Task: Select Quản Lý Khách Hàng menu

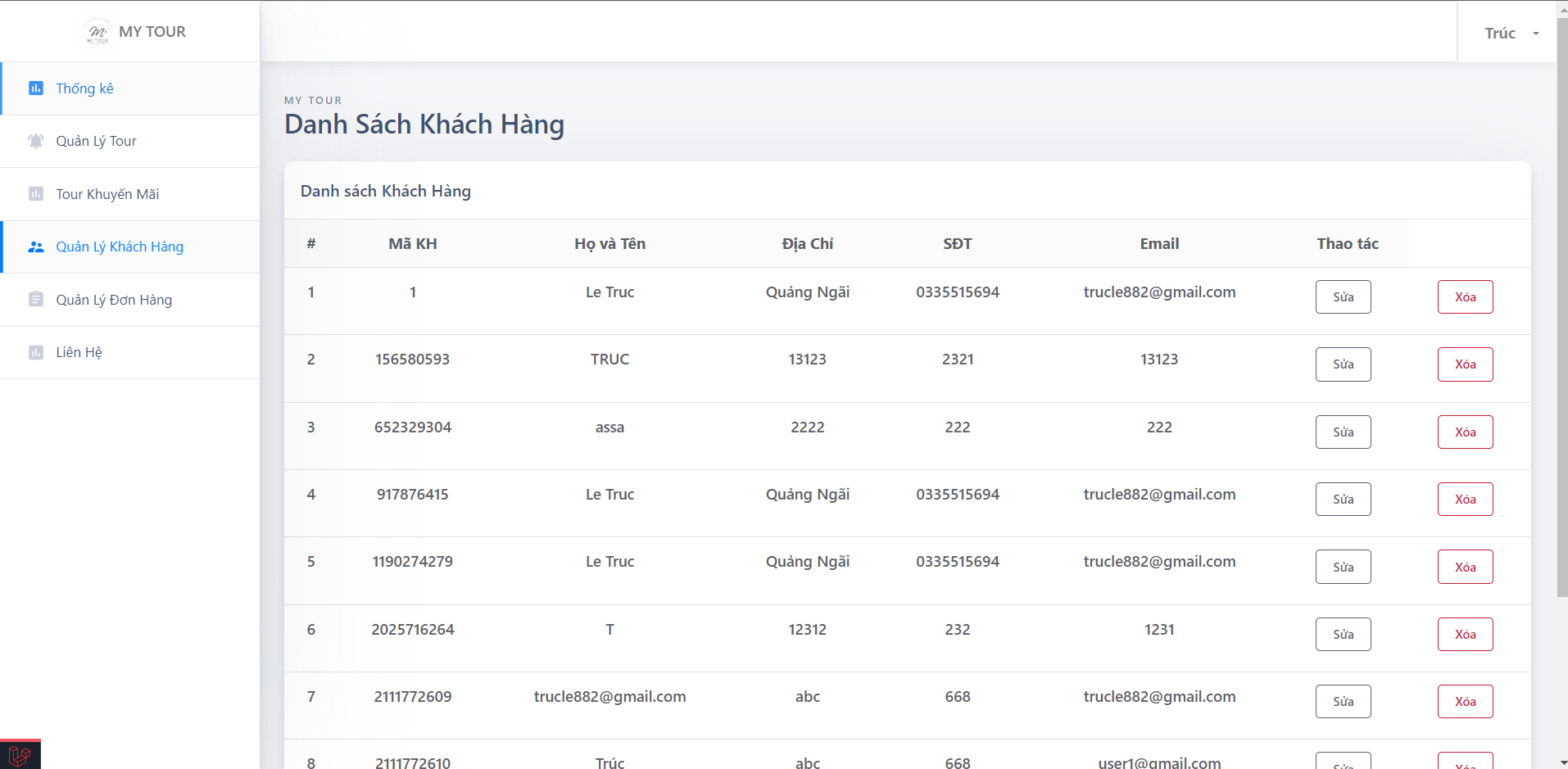Action: (x=130, y=247)
